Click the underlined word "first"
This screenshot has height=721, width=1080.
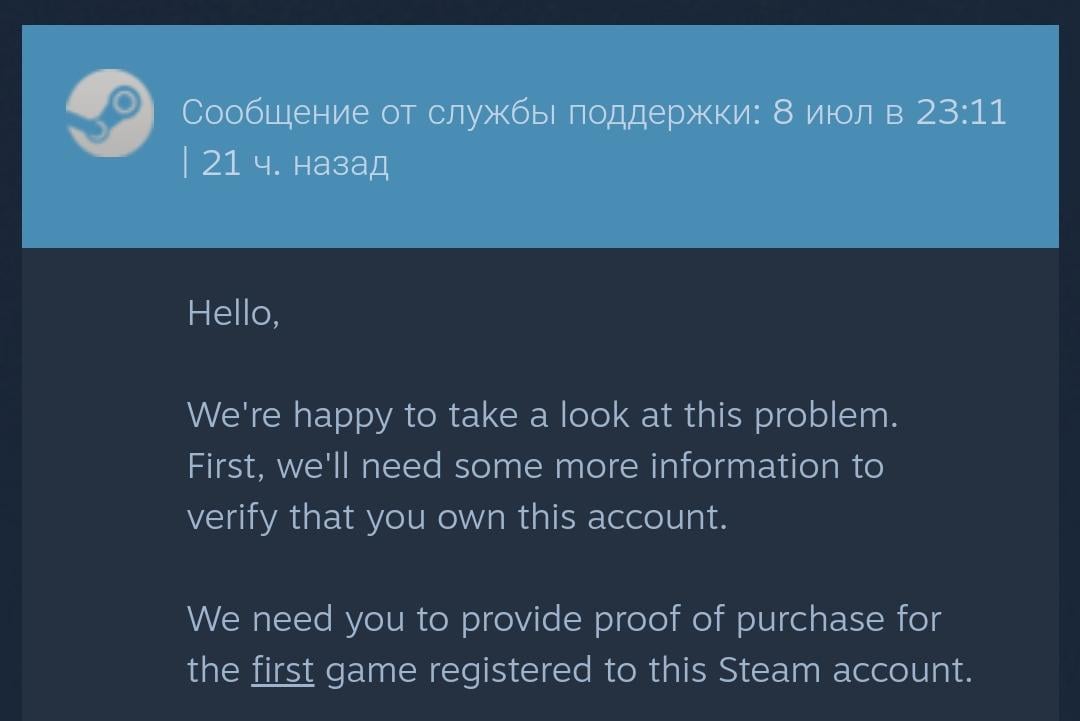pyautogui.click(x=282, y=670)
